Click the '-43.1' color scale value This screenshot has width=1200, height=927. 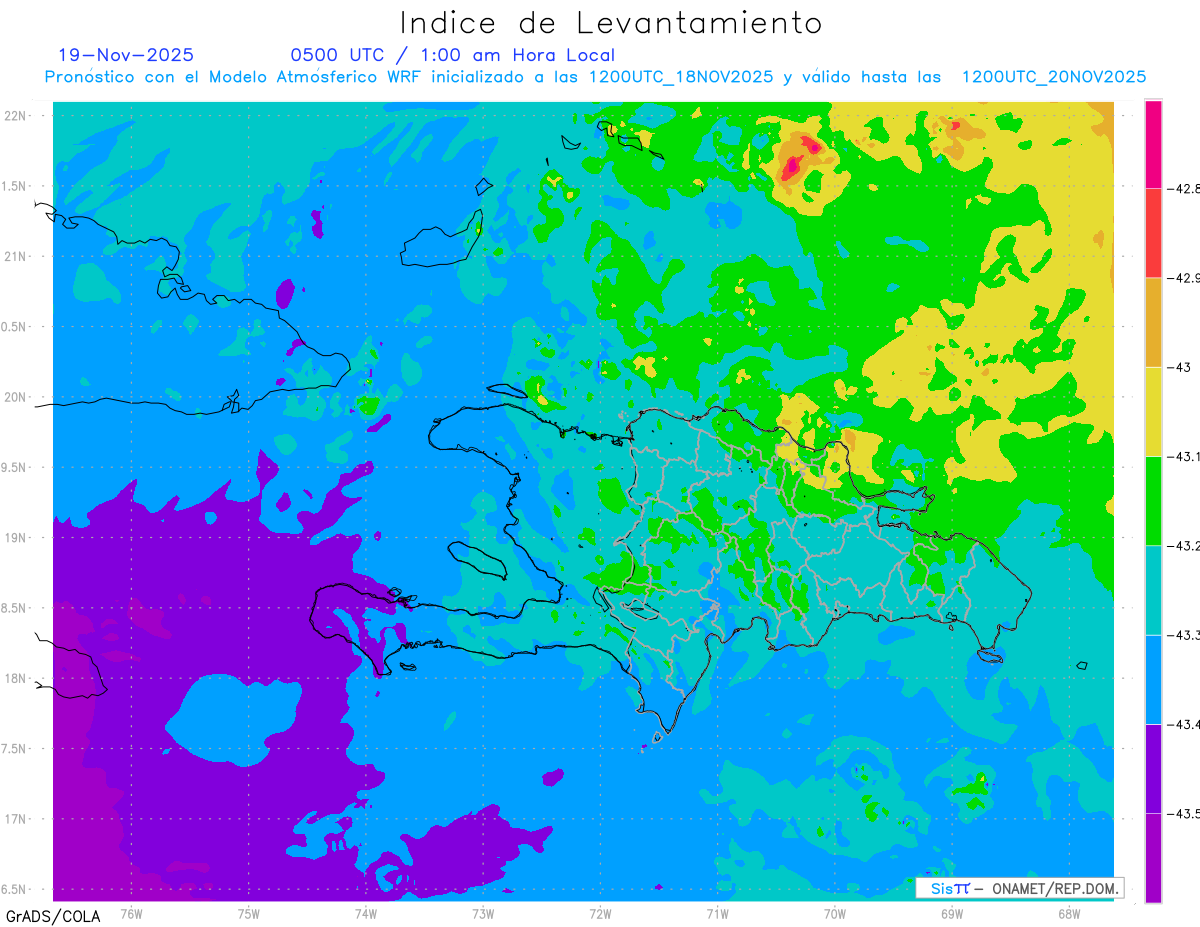click(x=1183, y=457)
